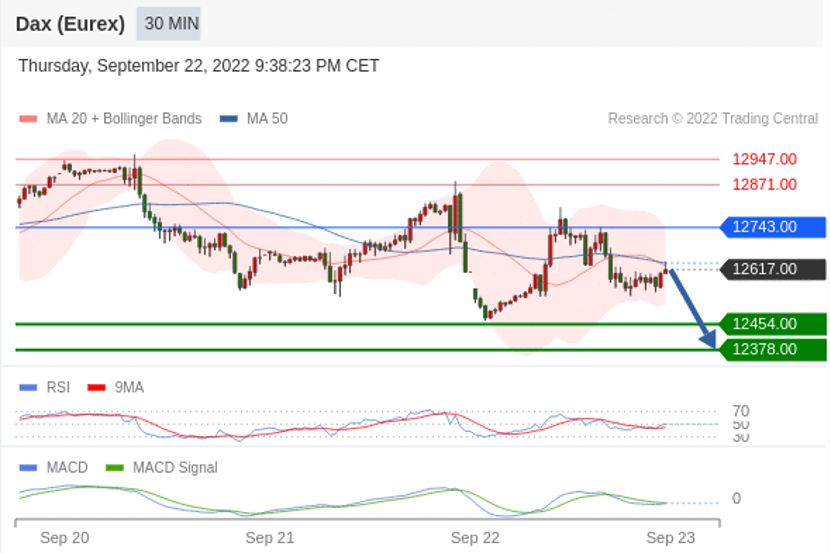The height and width of the screenshot is (553, 830).
Task: Click the Dax (Eurex) chart title
Action: click(70, 24)
